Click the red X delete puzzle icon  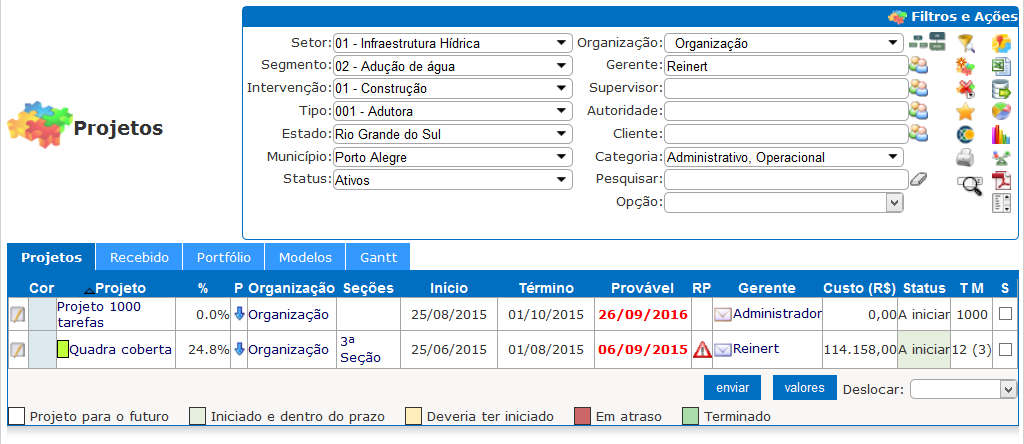(x=966, y=88)
